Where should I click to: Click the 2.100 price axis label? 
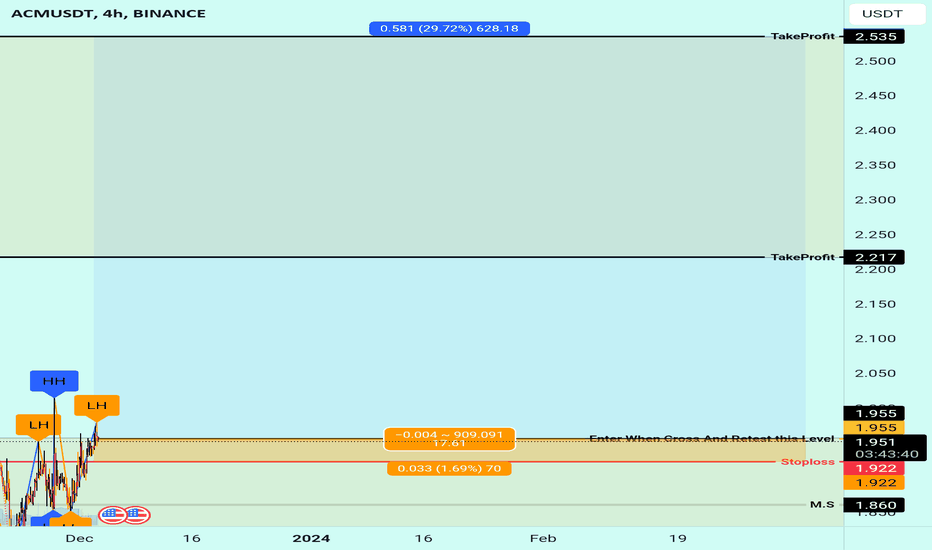click(x=875, y=338)
